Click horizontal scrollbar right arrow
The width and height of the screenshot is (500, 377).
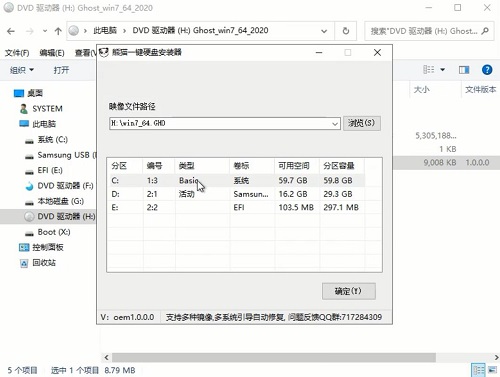pyautogui.click(x=496, y=357)
